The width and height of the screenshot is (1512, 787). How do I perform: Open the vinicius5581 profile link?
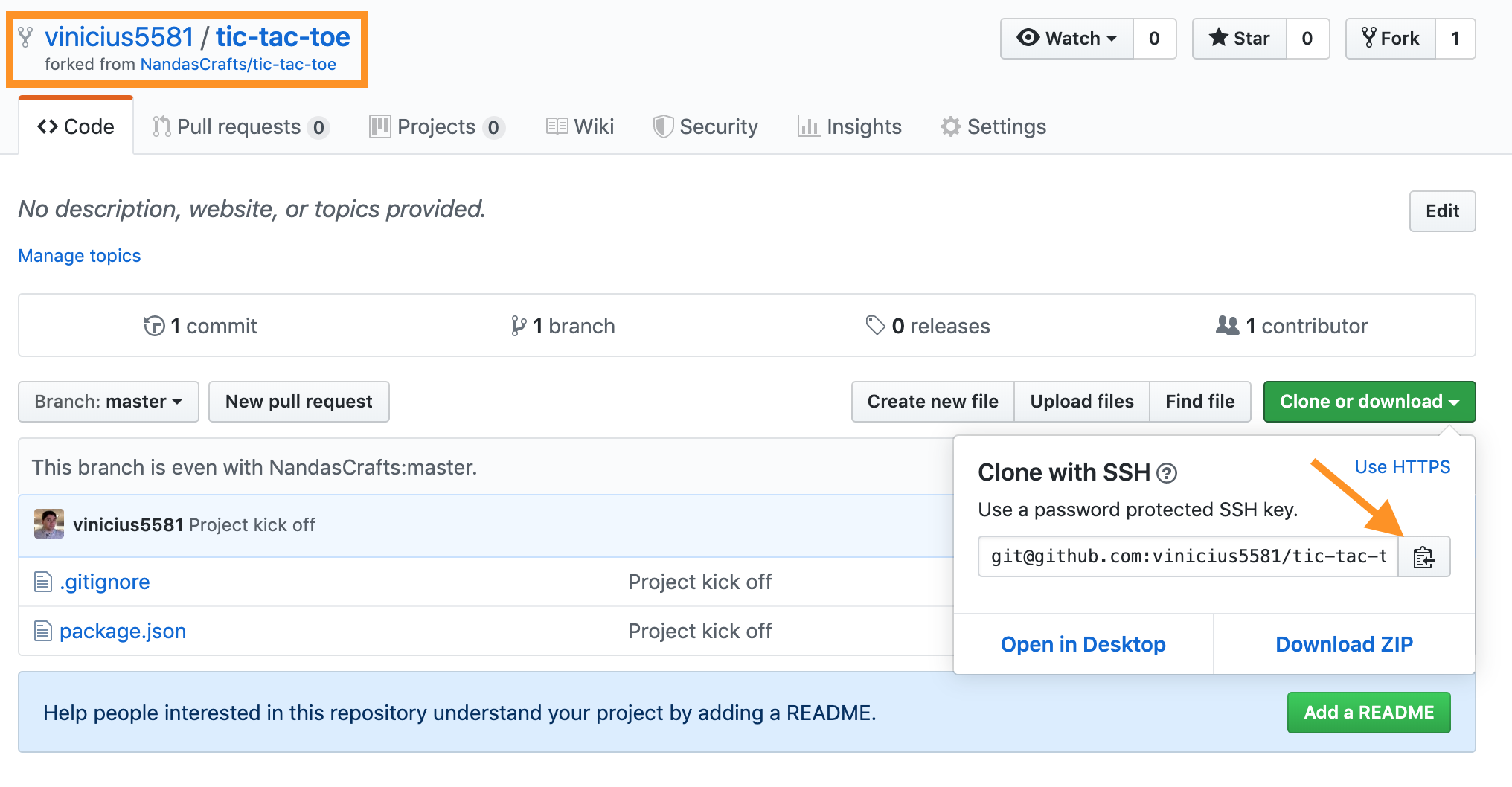click(119, 36)
